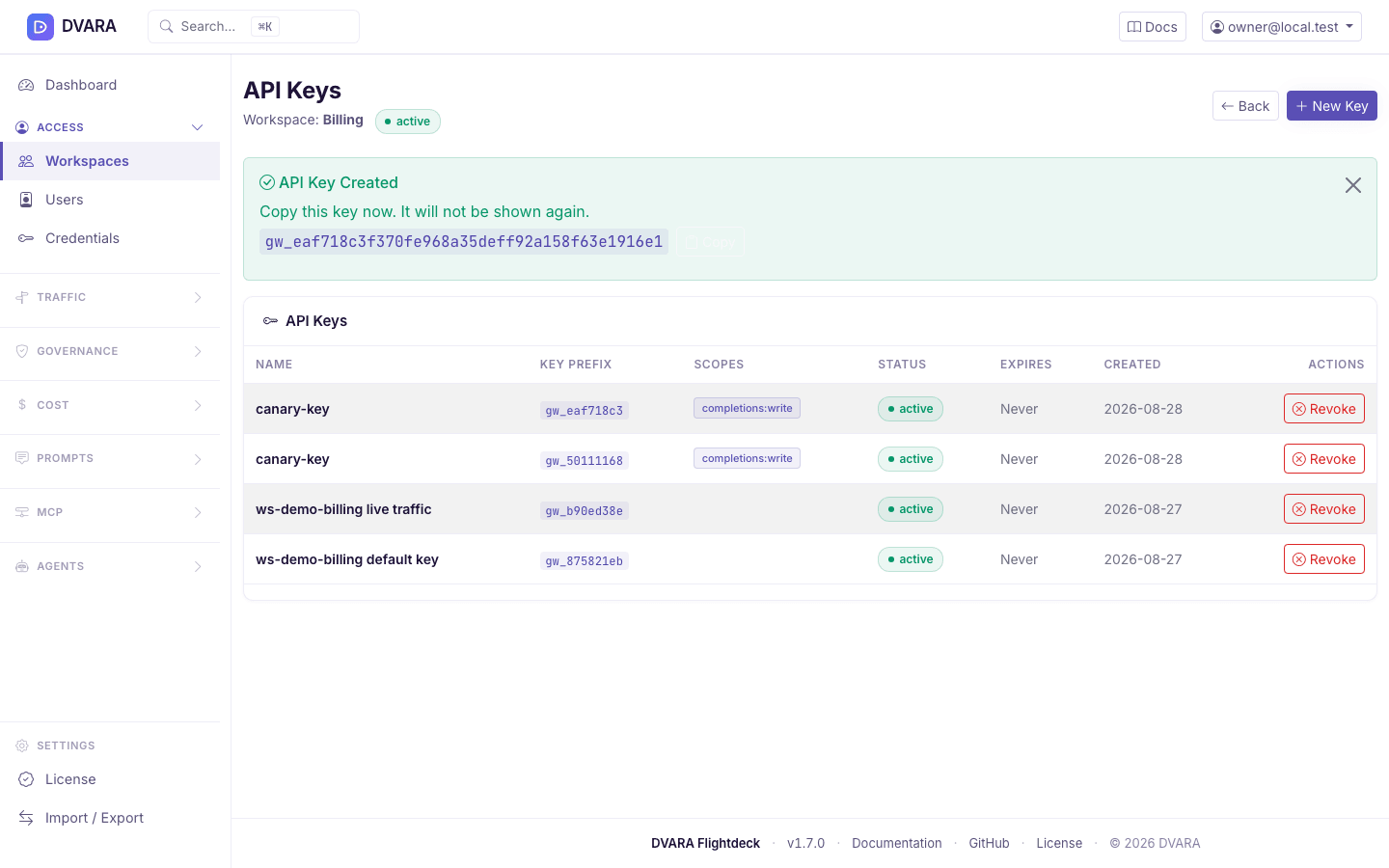1389x868 pixels.
Task: Click the Back button
Action: 1245,106
